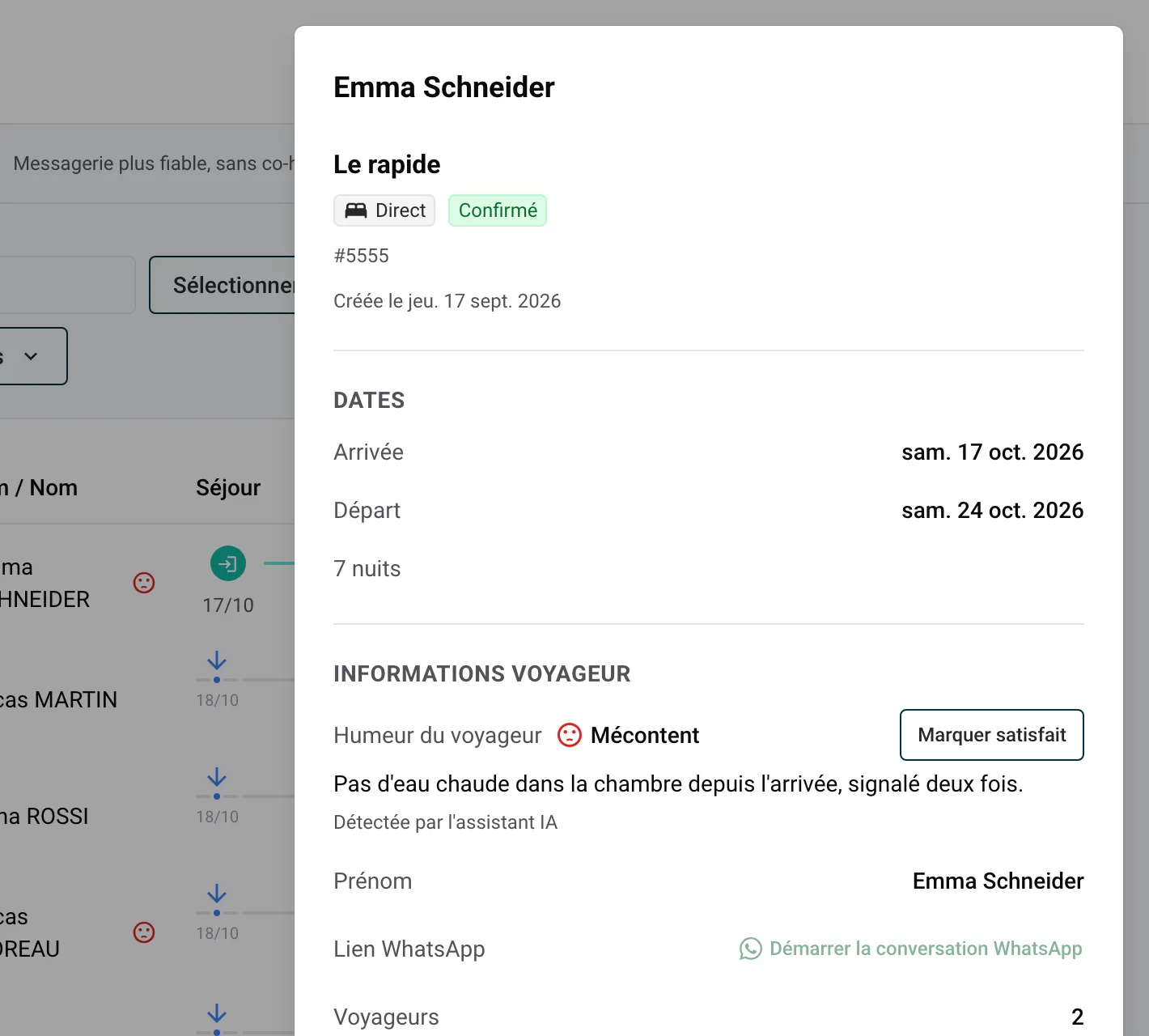Click the 17/10 date in the SCHNEIDER row
This screenshot has width=1149, height=1036.
pos(228,605)
